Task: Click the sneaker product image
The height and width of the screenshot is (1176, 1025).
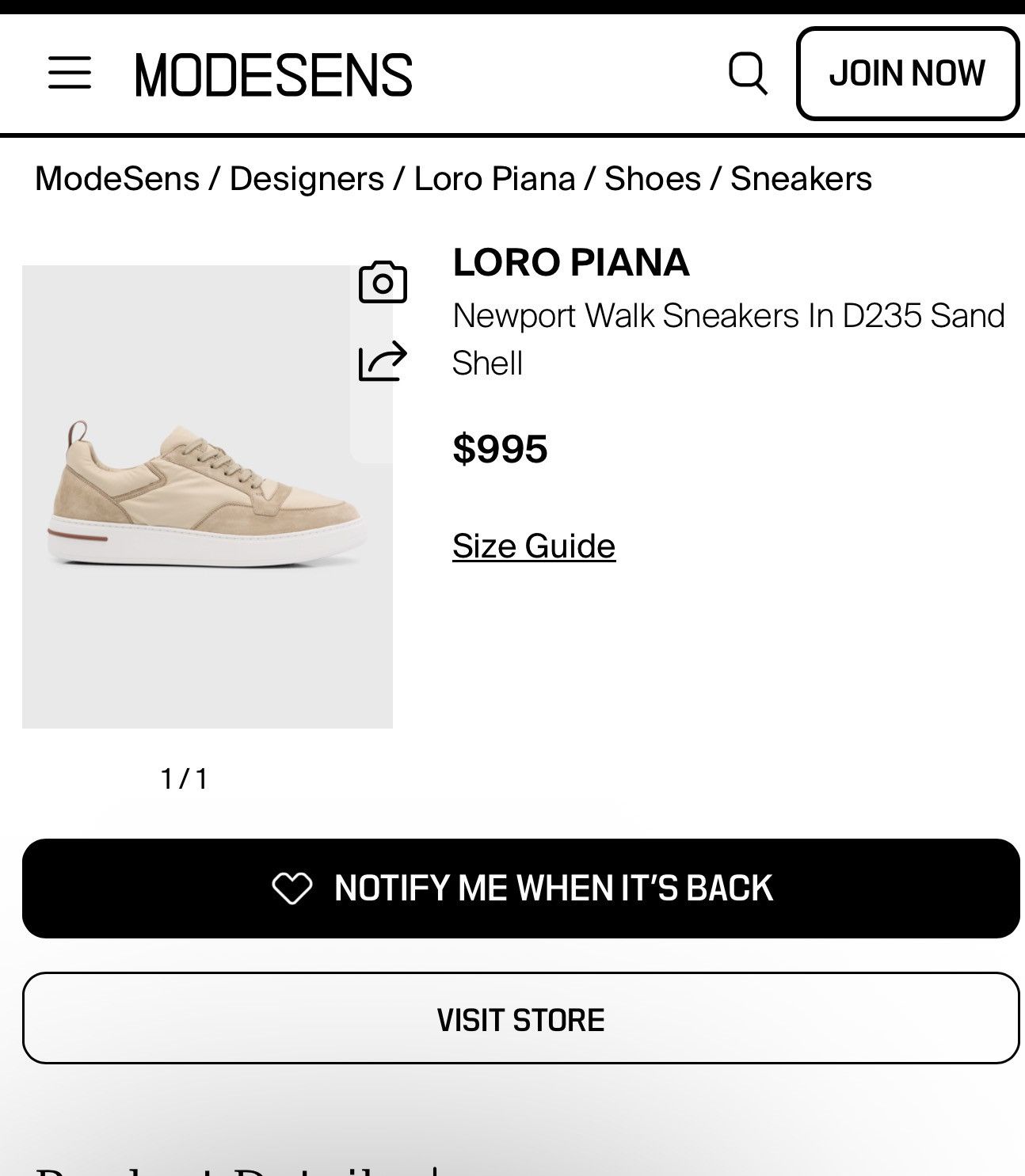Action: coord(208,497)
